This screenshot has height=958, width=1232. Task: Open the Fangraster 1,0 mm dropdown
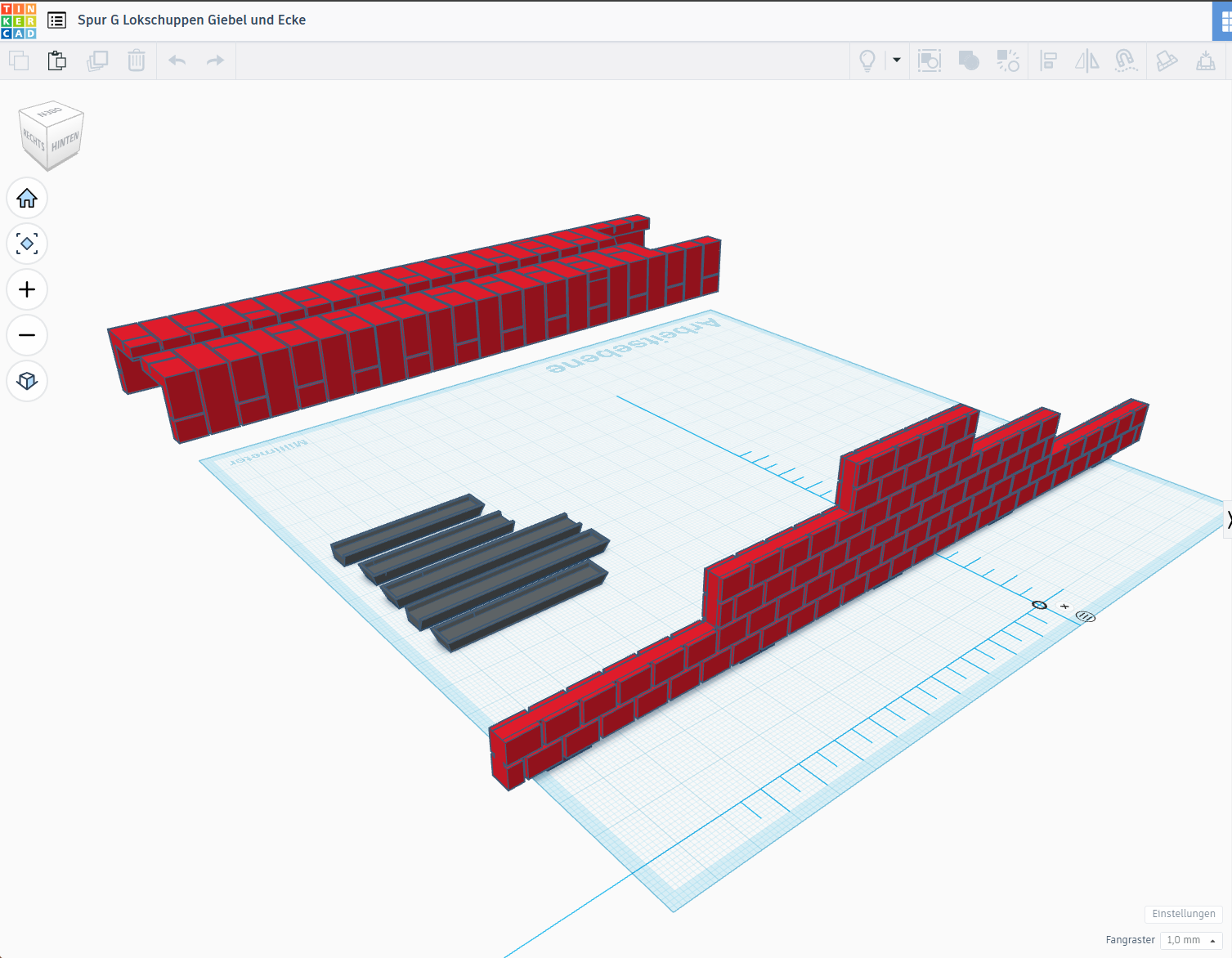pos(1191,940)
